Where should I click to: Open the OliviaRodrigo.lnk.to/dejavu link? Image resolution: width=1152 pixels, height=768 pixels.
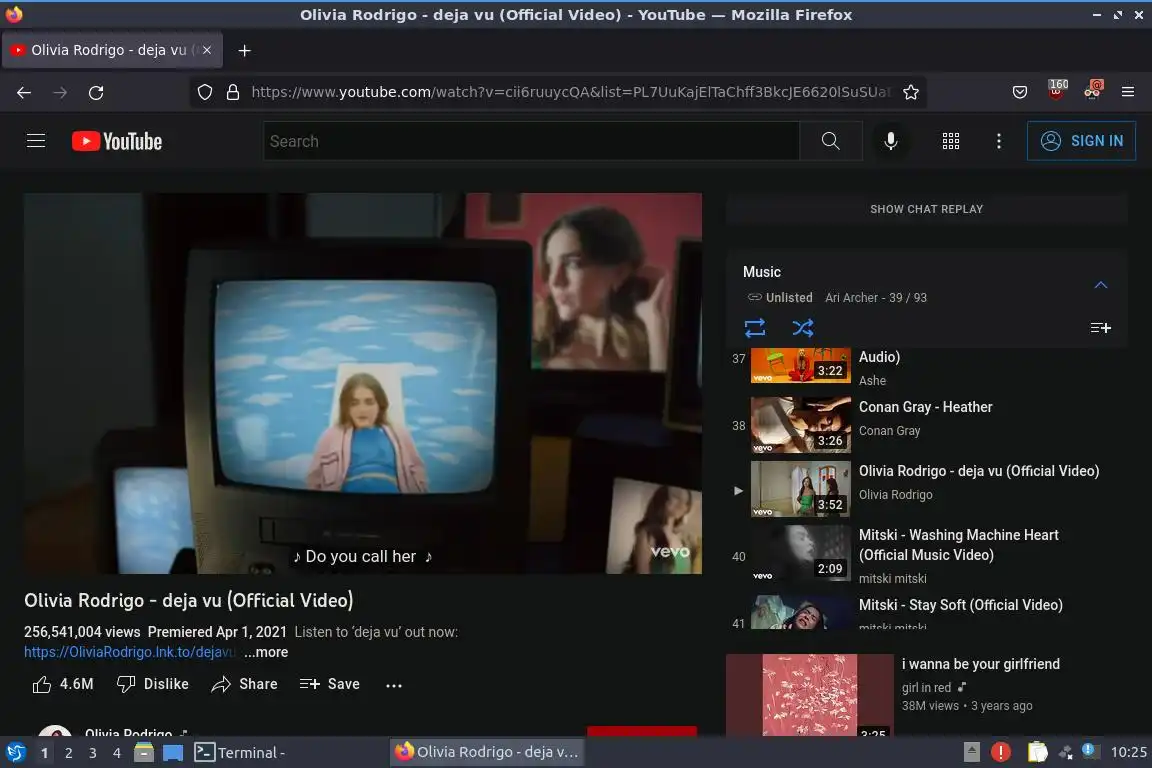click(x=129, y=652)
